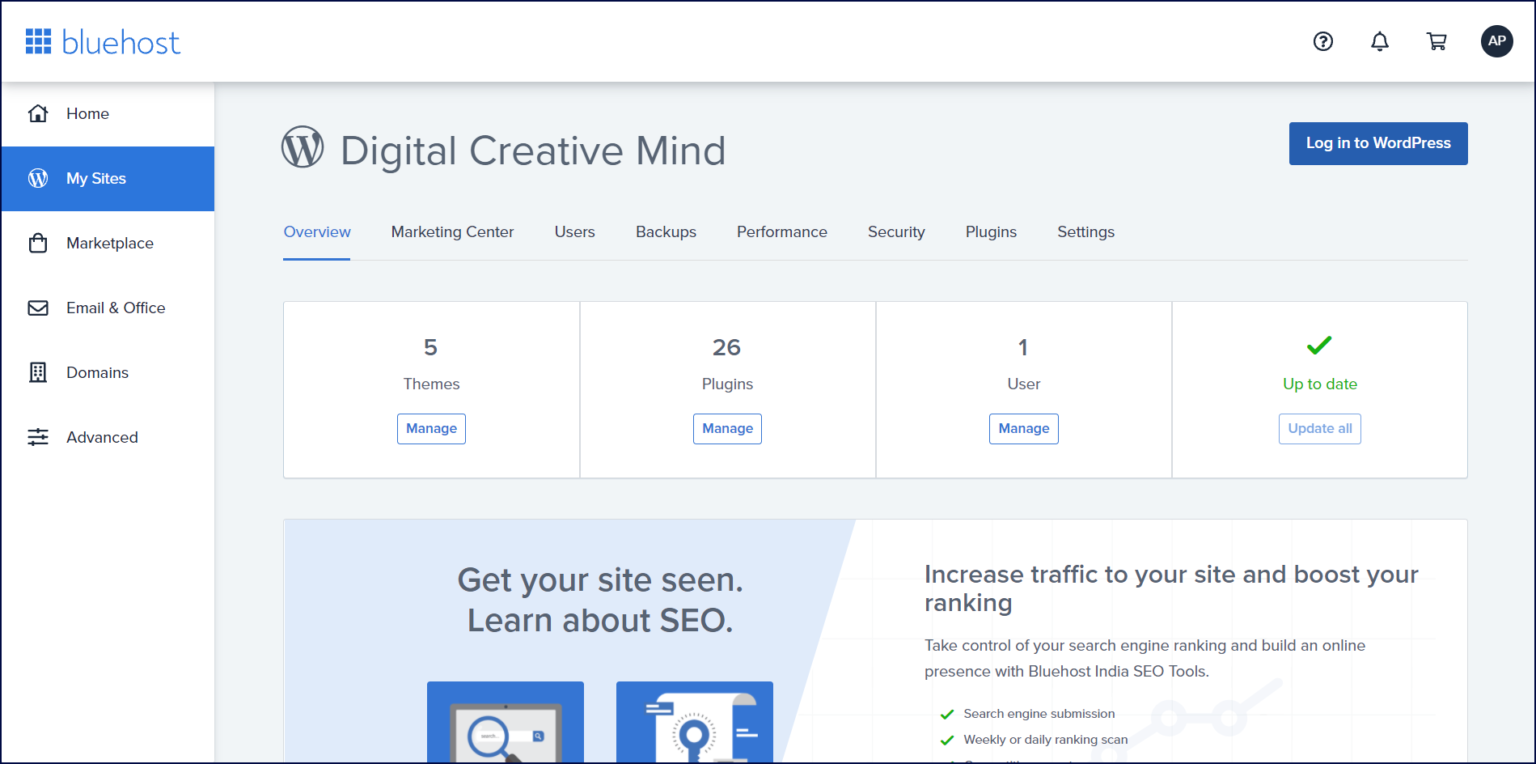Click the checkmark beside Search engine submission
The width and height of the screenshot is (1536, 764).
946,714
